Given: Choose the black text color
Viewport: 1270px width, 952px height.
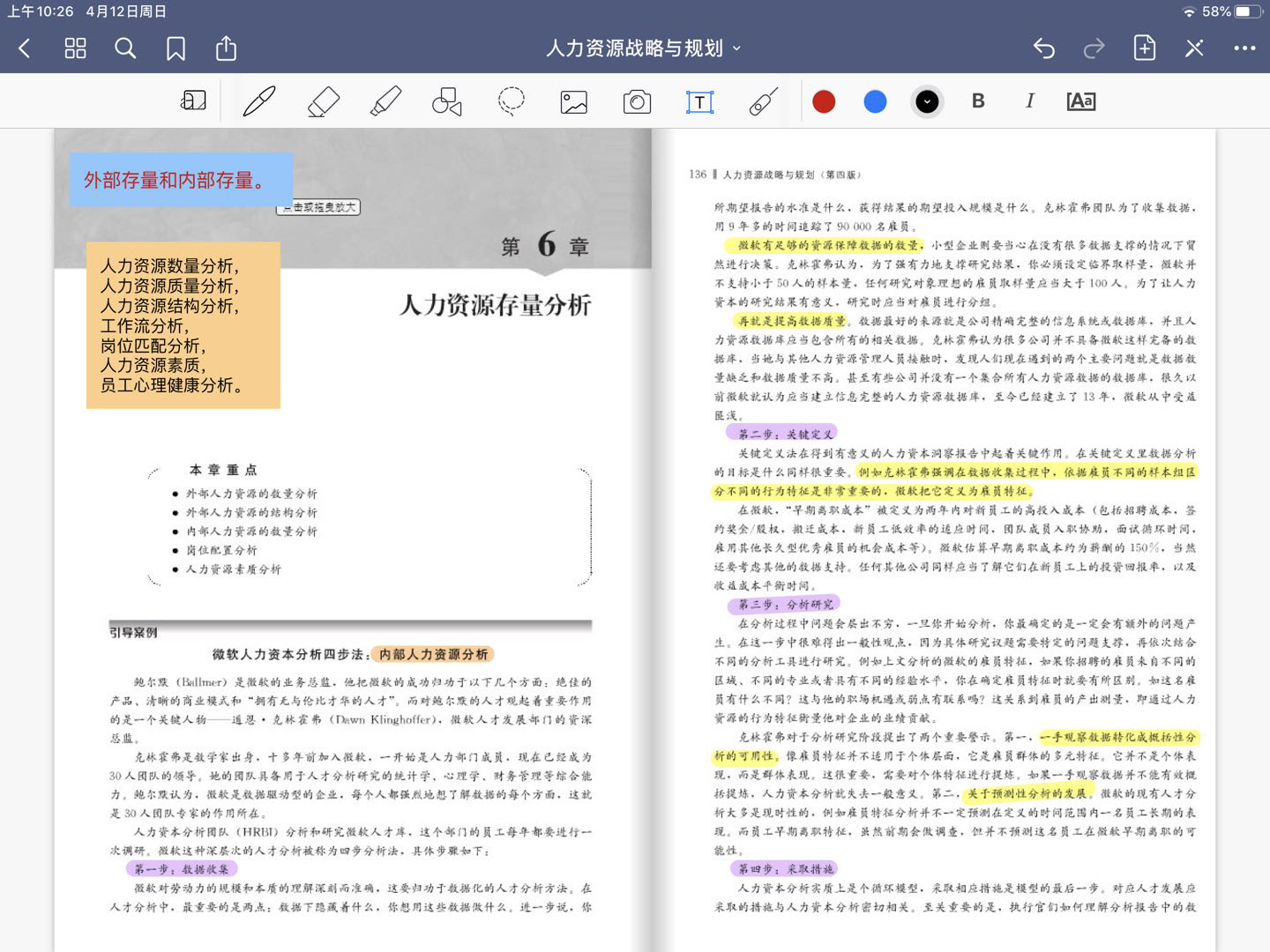Looking at the screenshot, I should click(927, 102).
